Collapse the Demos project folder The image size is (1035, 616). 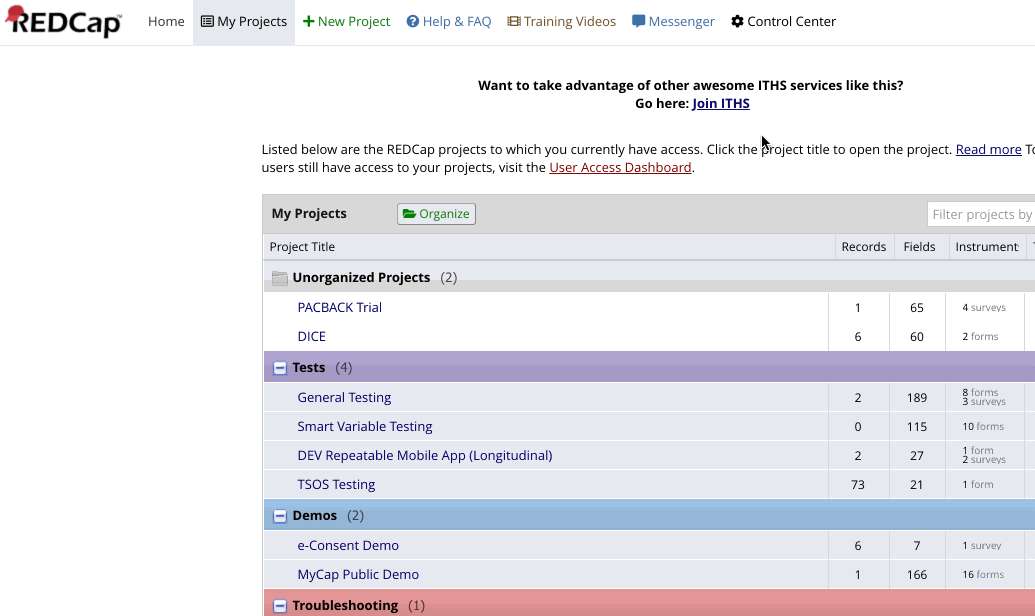click(280, 516)
